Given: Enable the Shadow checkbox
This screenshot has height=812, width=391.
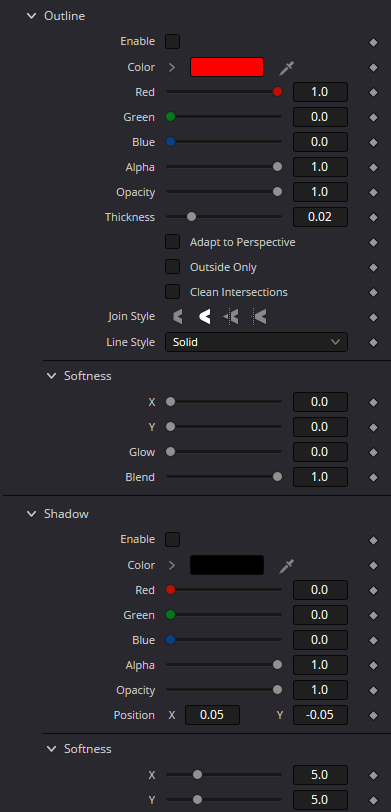Looking at the screenshot, I should coord(172,540).
